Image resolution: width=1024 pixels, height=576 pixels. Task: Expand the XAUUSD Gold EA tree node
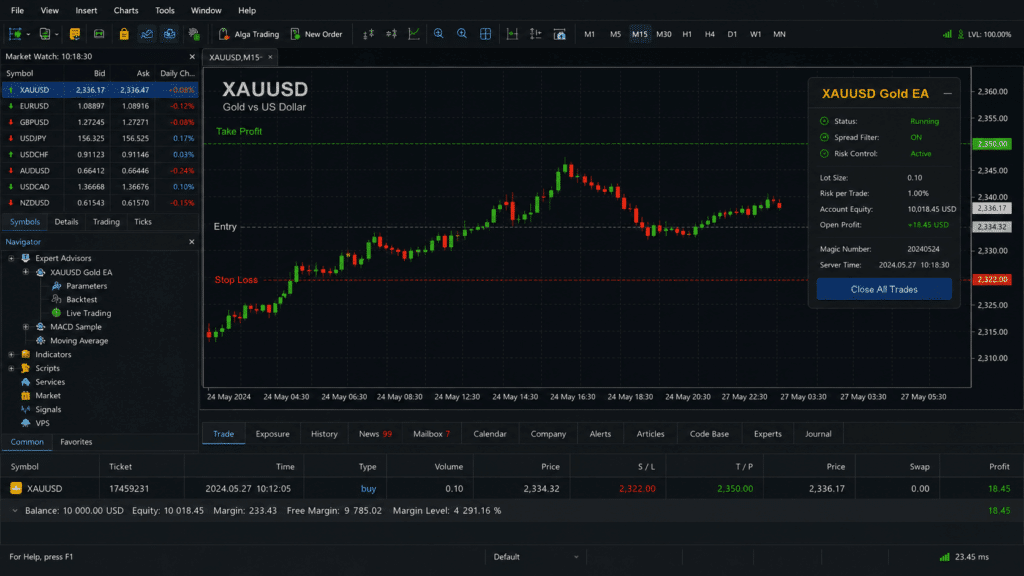25,272
